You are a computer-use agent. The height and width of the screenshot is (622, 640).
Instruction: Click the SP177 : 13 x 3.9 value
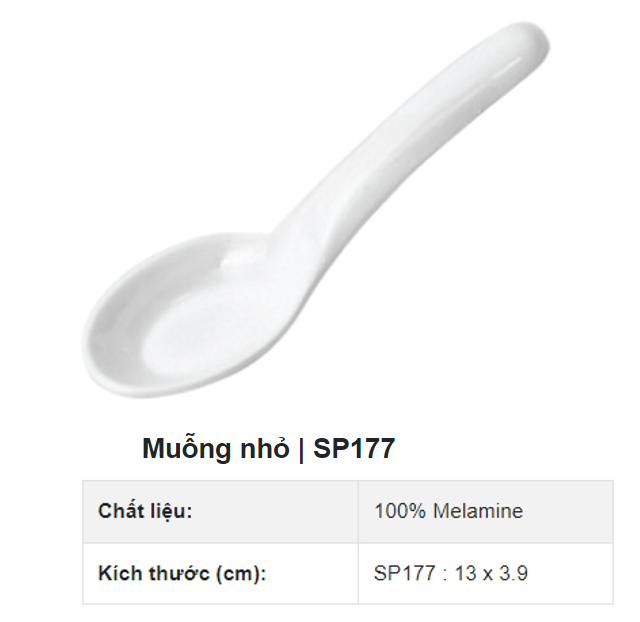(451, 574)
